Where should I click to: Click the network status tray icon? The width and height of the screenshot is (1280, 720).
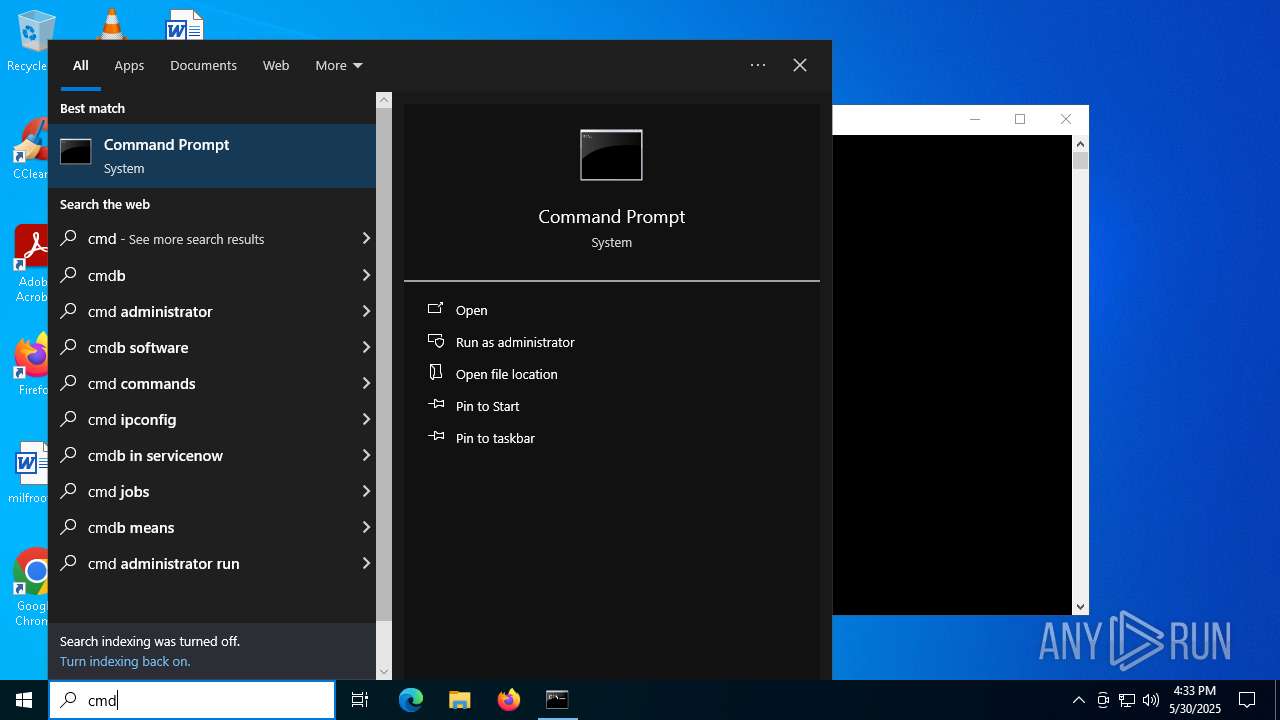[1127, 700]
